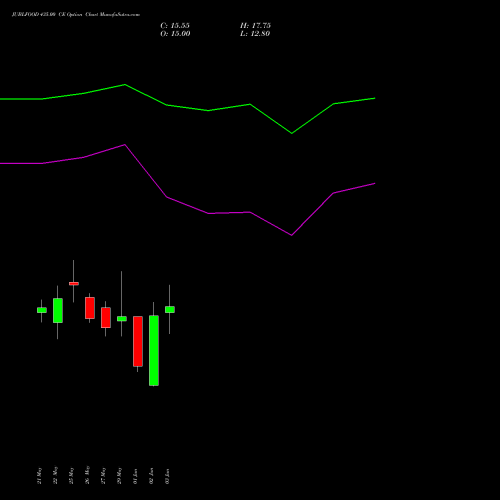Select the 29 May date label
The image size is (500, 500).
[119, 476]
